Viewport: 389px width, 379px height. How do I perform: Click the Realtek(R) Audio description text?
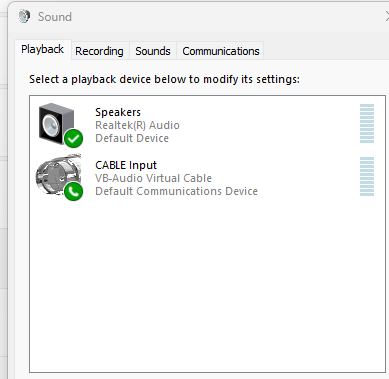tap(137, 125)
